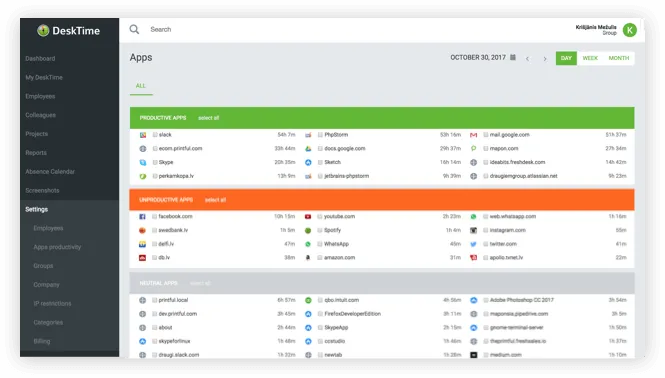Switch to the ALL tab
The image size is (665, 378).
click(141, 86)
